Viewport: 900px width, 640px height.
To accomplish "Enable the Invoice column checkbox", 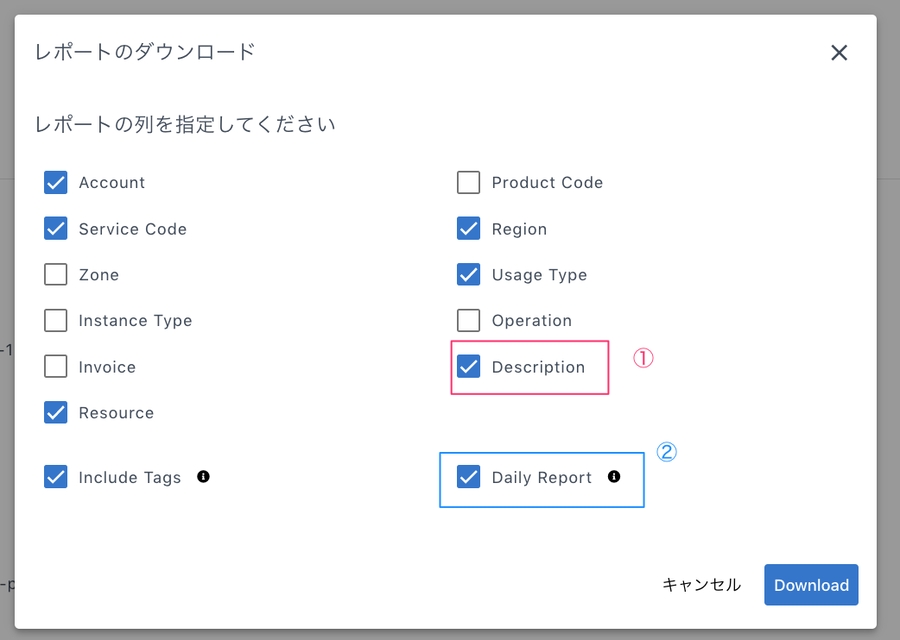I will click(56, 367).
